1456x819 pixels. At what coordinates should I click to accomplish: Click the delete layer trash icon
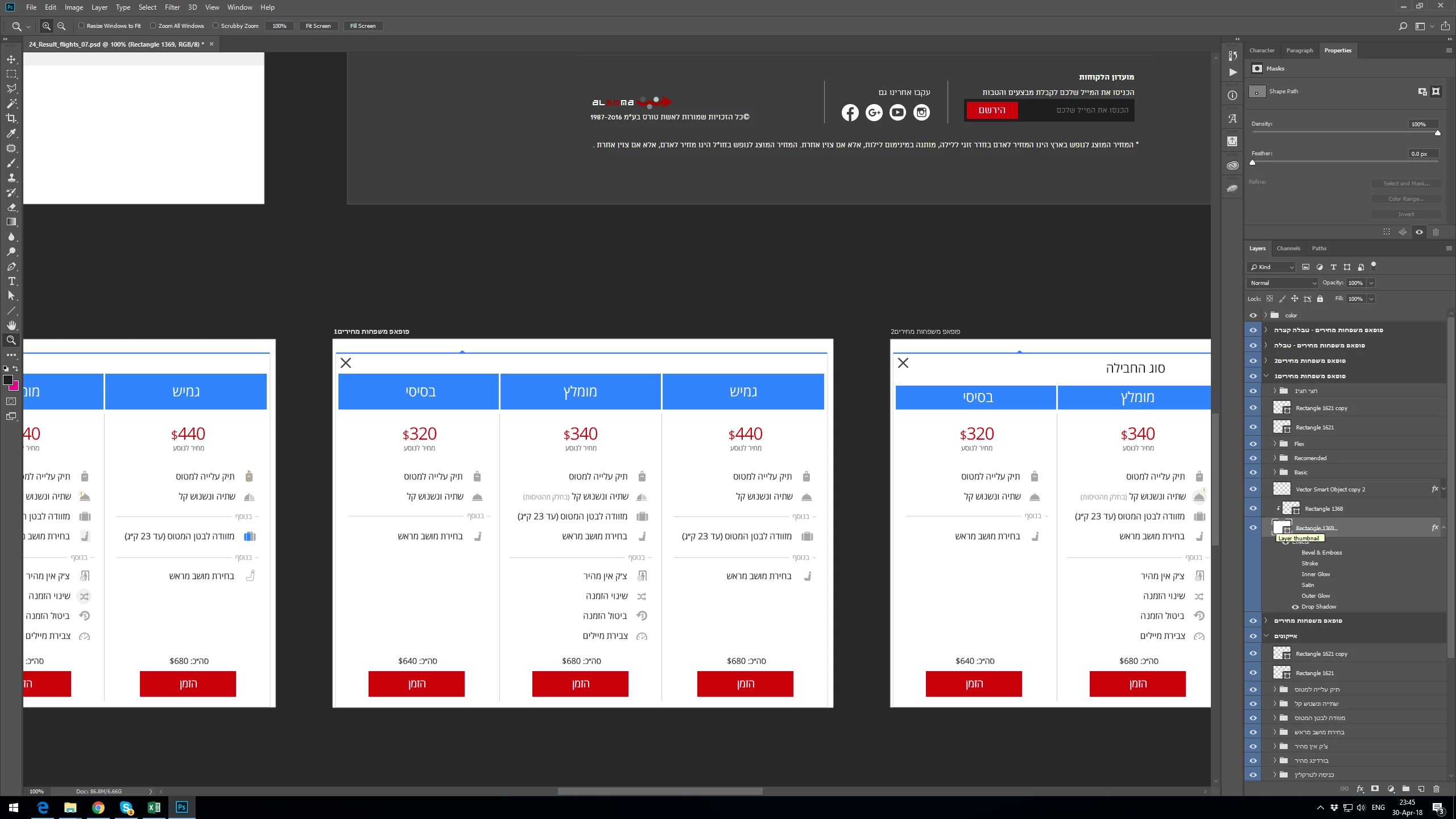(x=1436, y=789)
